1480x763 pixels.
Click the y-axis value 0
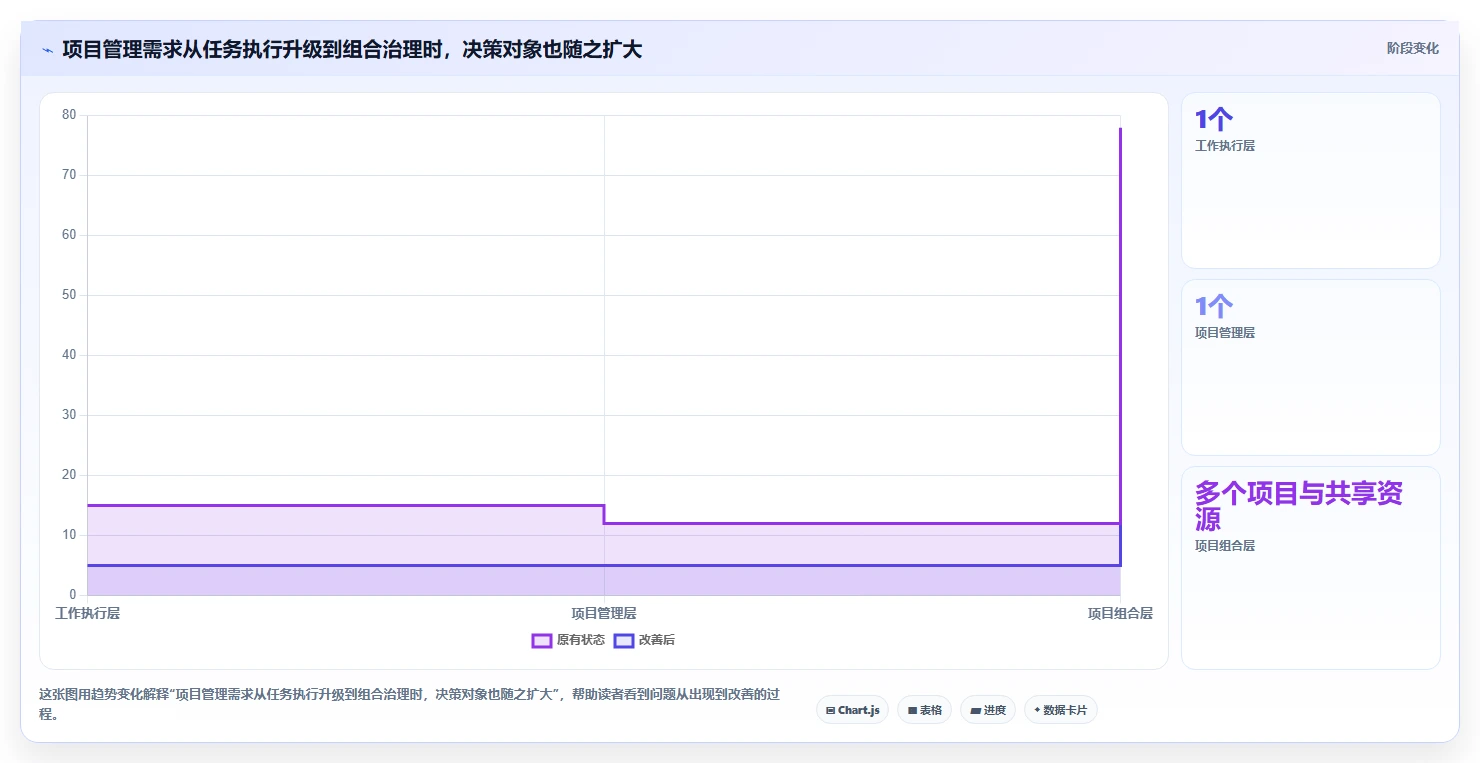pos(73,595)
